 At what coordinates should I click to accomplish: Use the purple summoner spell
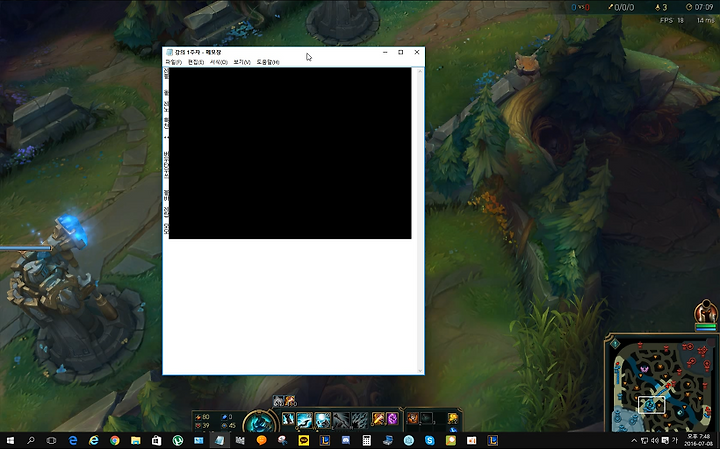(392, 418)
